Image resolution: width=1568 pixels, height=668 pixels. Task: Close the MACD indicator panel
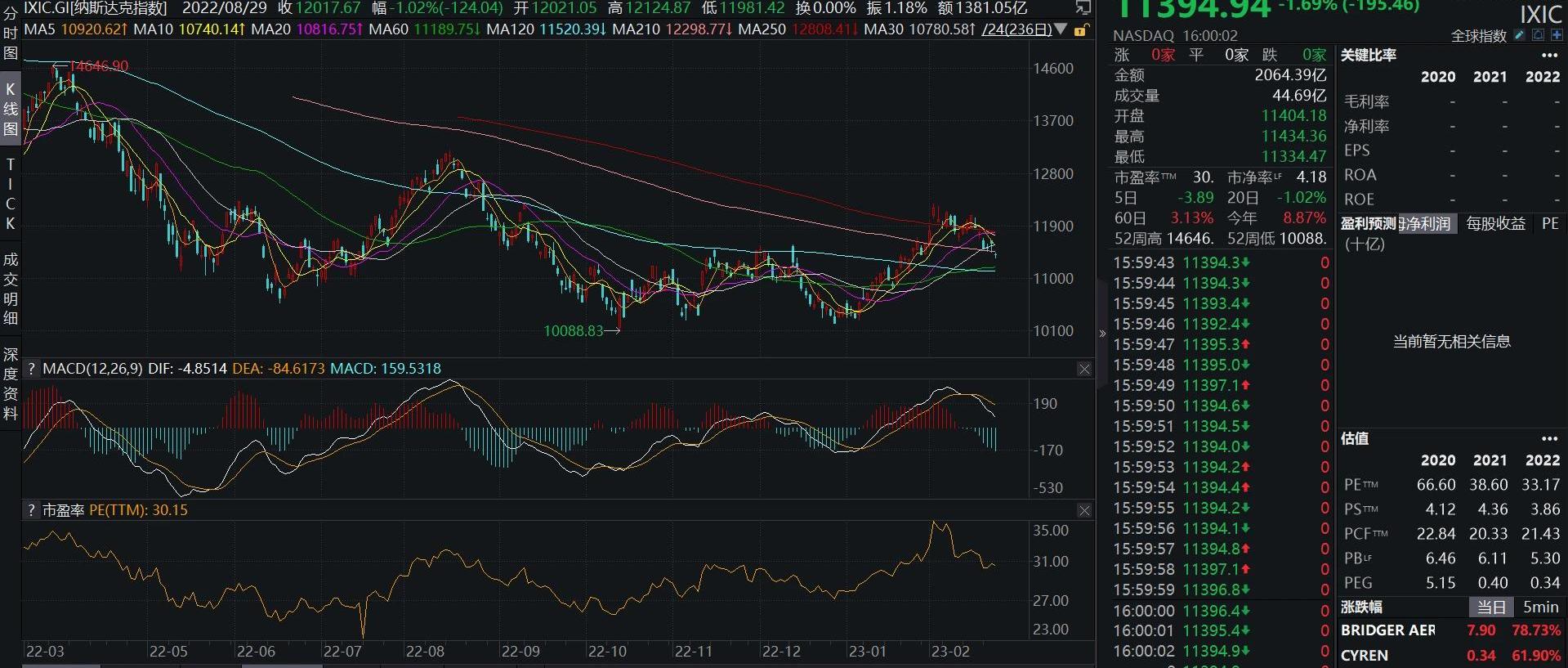coord(1084,370)
